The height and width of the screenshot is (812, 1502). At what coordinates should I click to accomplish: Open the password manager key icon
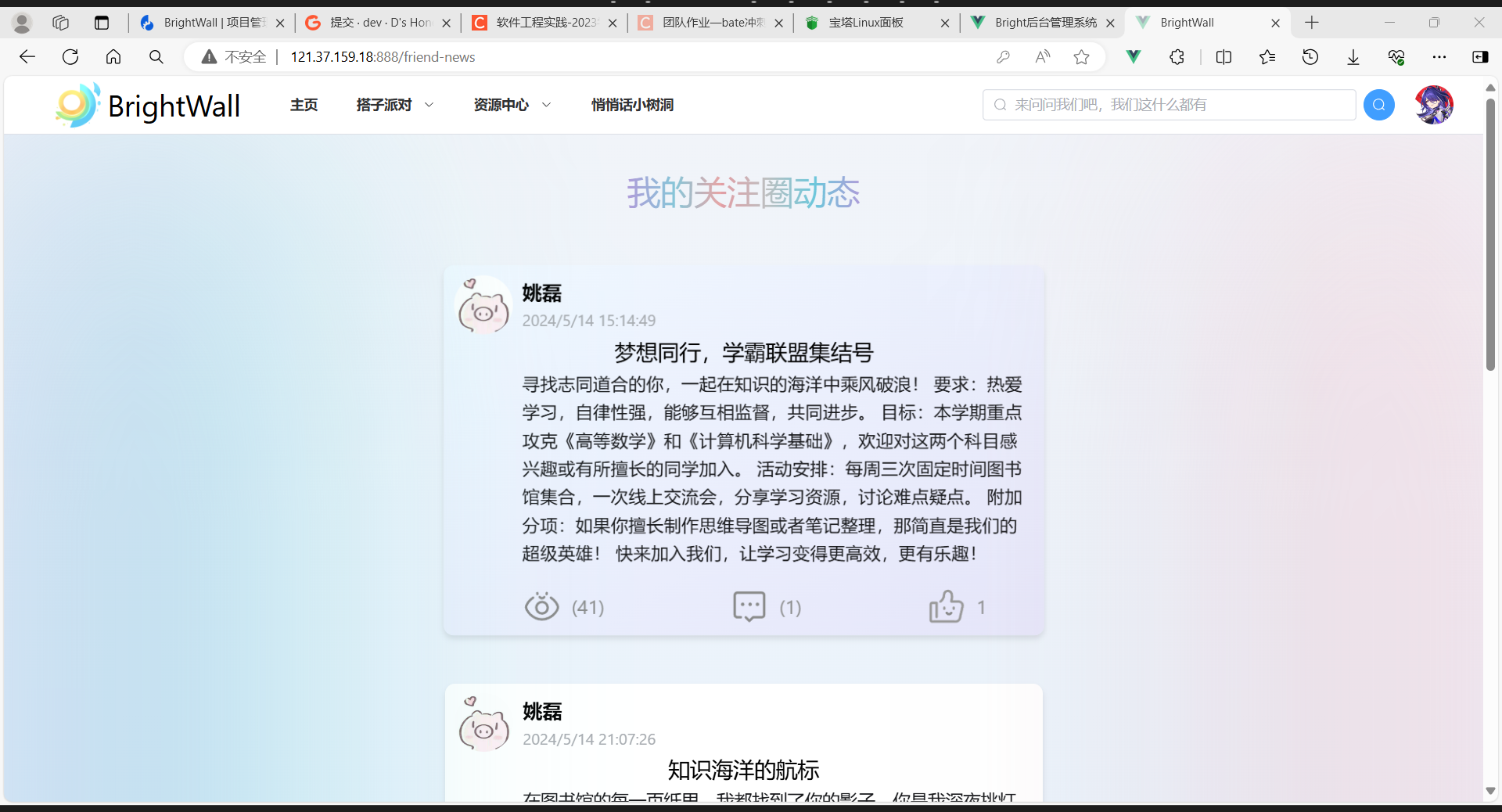(x=1003, y=57)
